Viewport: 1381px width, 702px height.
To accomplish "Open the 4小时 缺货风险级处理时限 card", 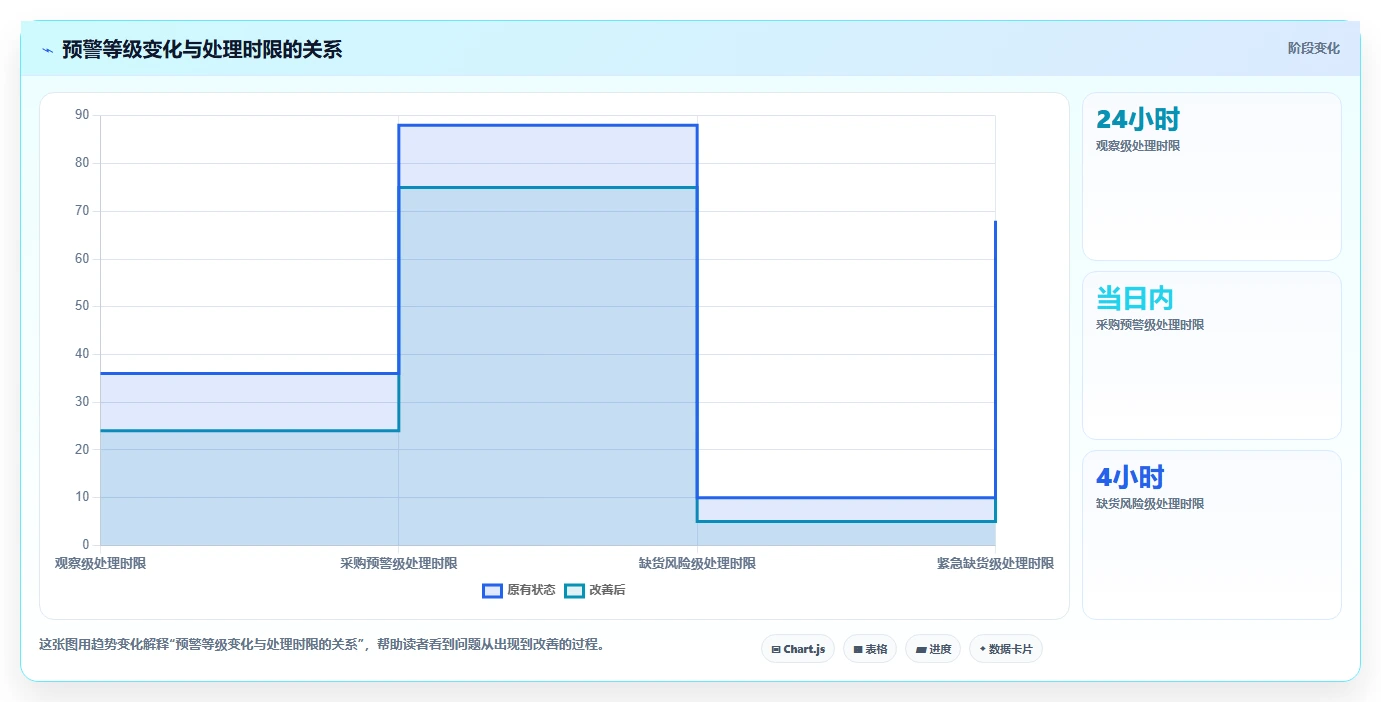I will (x=1211, y=535).
